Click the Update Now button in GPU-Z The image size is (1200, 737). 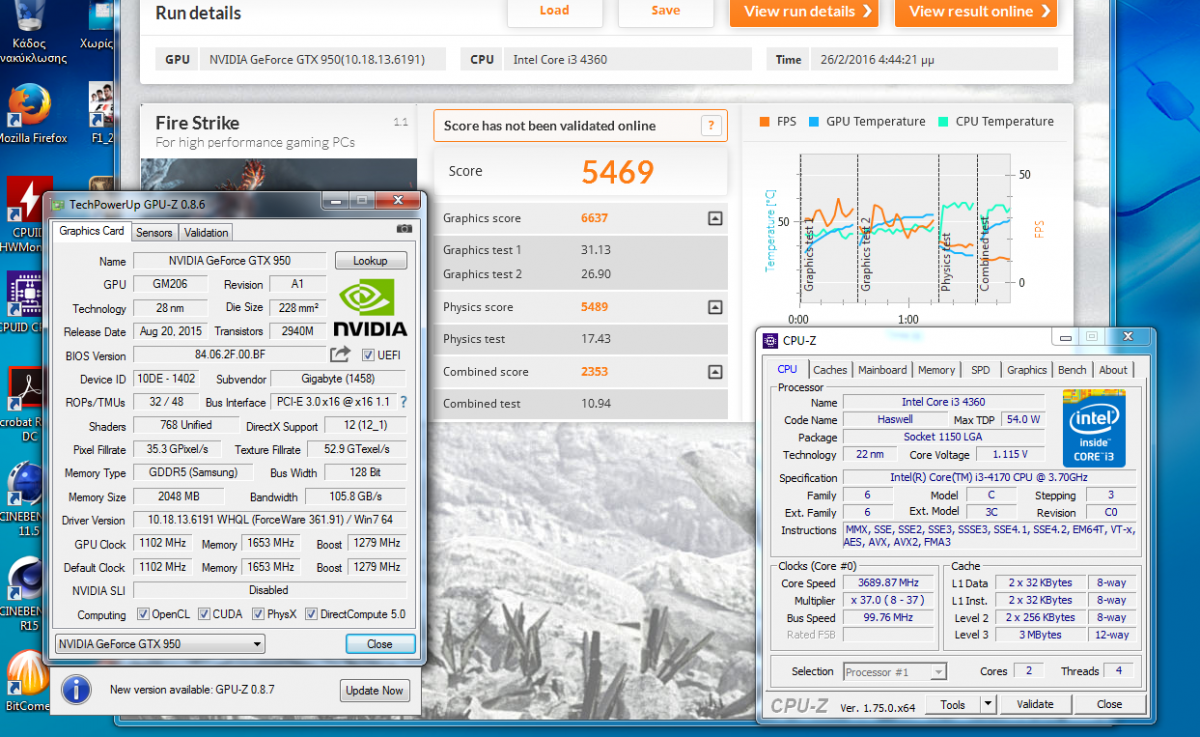pyautogui.click(x=375, y=690)
